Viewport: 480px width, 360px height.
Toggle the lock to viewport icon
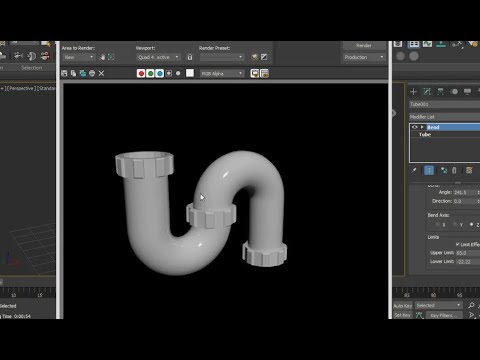tap(190, 57)
